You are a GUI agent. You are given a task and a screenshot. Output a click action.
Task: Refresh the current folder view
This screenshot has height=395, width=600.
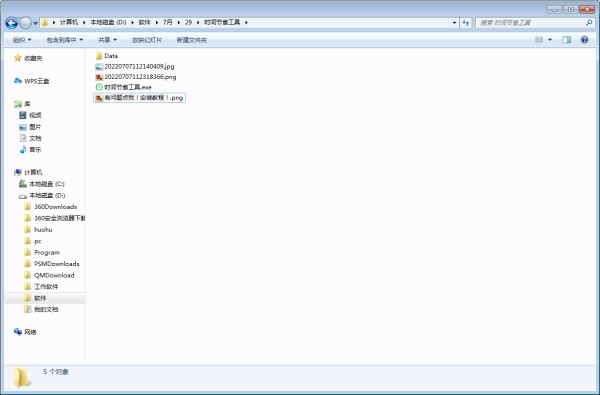click(466, 23)
